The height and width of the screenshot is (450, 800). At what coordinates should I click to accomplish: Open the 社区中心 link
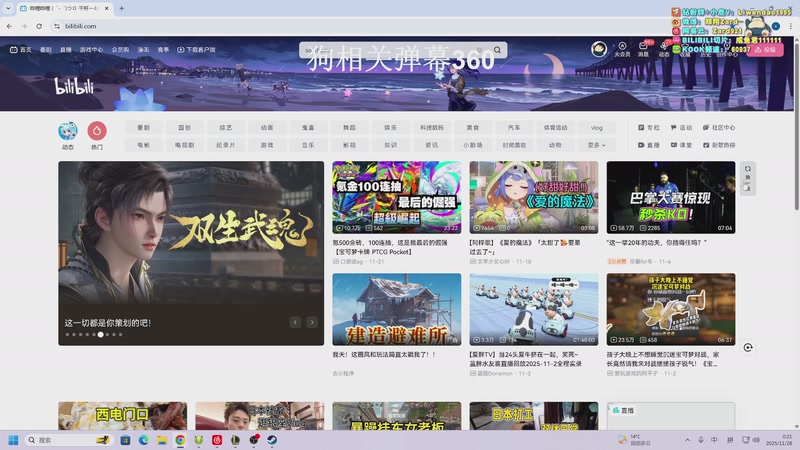719,128
